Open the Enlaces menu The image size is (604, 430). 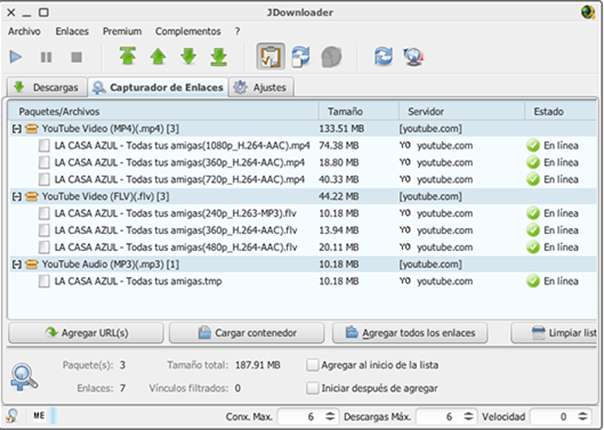[x=72, y=31]
